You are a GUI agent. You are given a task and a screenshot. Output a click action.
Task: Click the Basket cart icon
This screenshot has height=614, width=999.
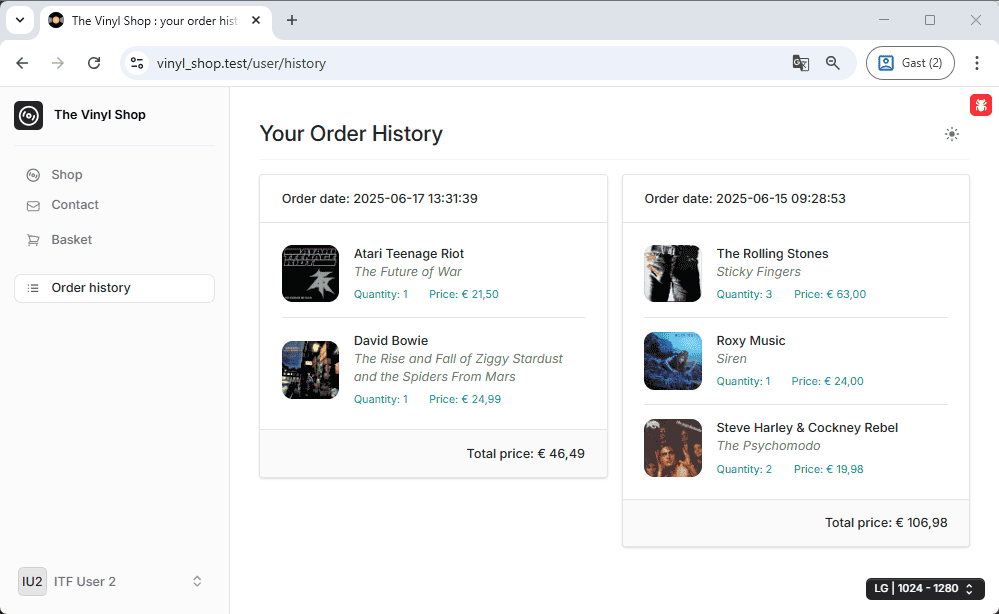[33, 240]
